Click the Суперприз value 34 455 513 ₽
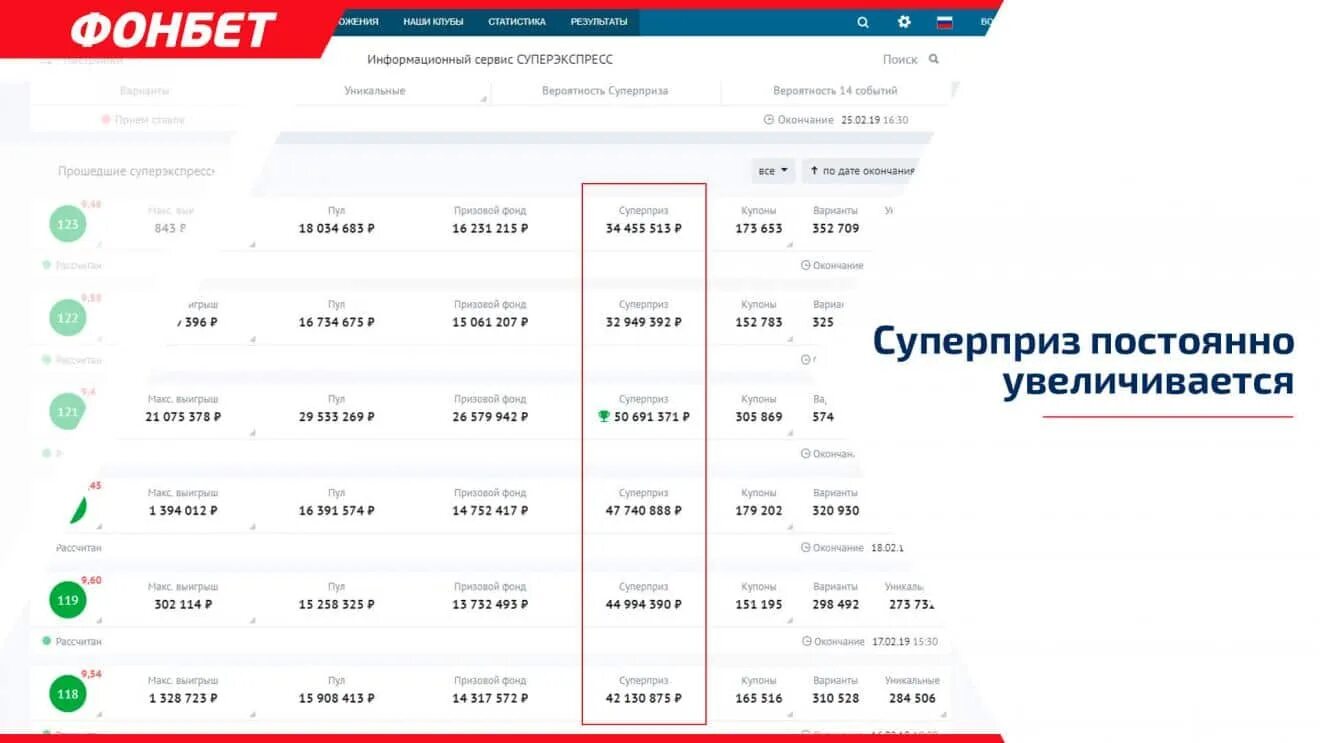The height and width of the screenshot is (743, 1320). 644,228
